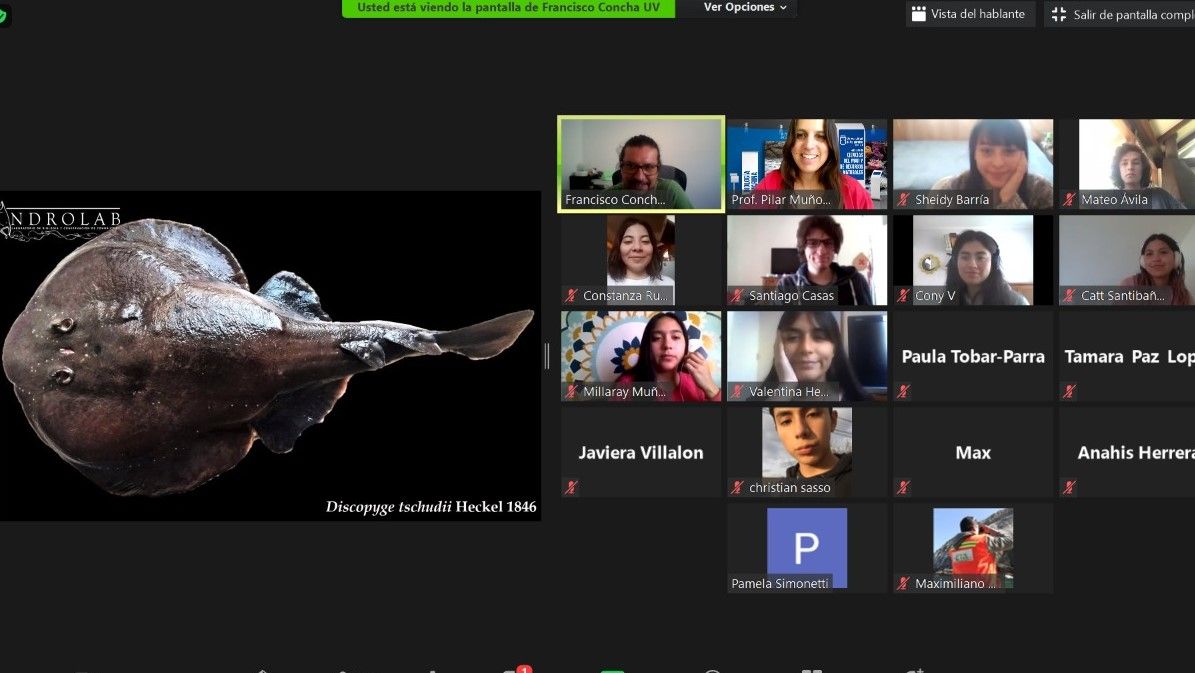
Task: Click muted mic icon on Sheidy Barría
Action: click(904, 200)
